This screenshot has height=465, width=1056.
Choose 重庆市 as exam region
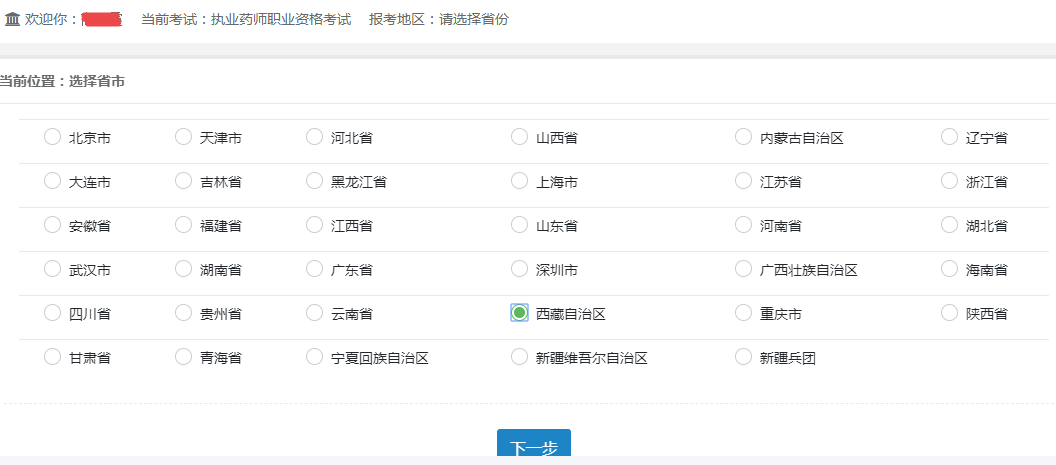pos(743,313)
